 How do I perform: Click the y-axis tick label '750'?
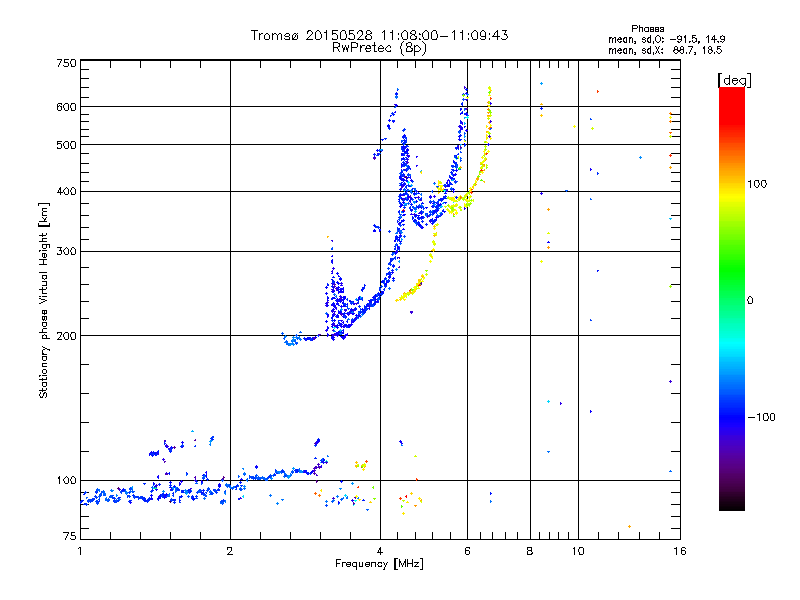[66, 63]
